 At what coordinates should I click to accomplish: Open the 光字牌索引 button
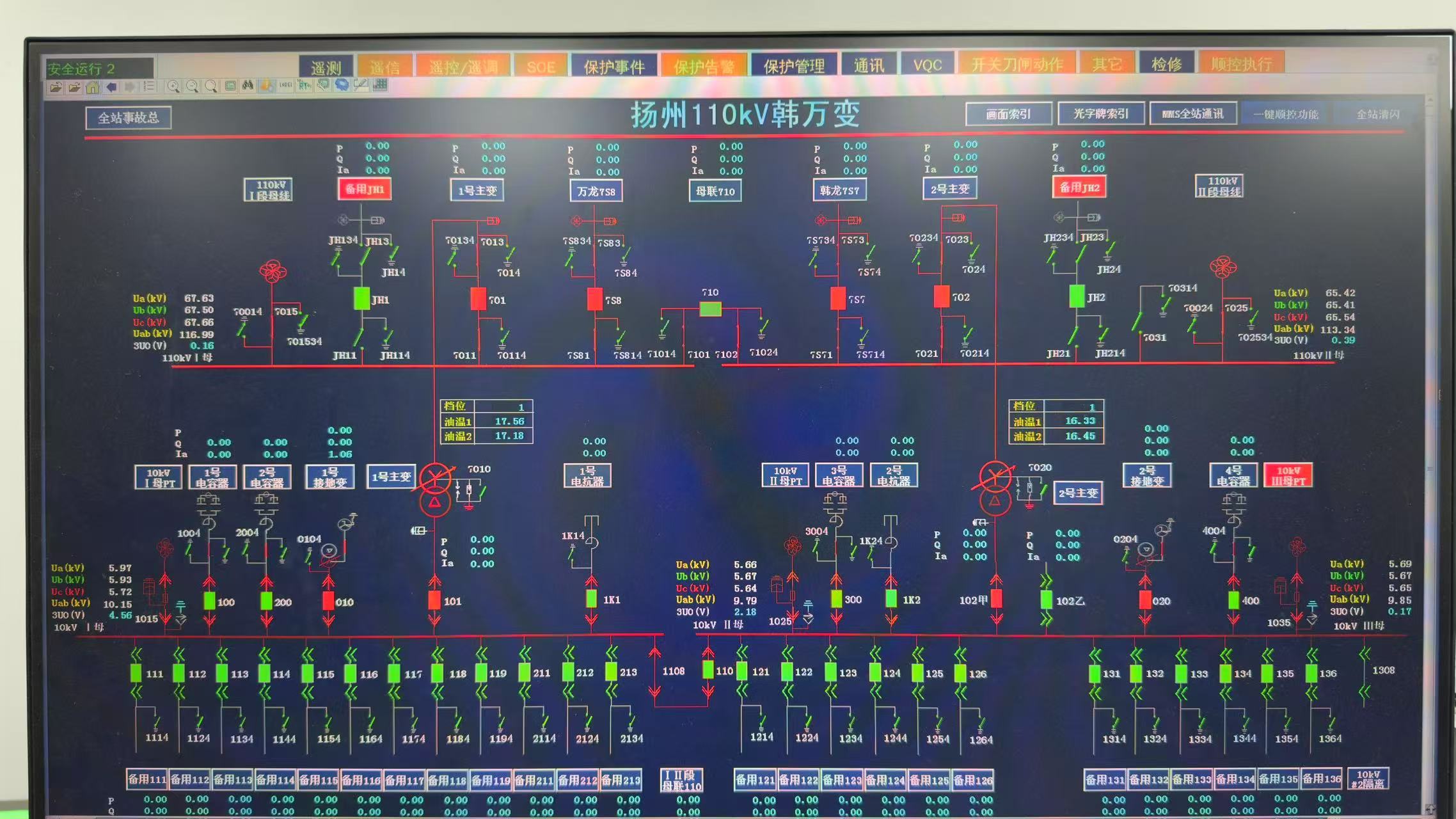pos(1100,113)
